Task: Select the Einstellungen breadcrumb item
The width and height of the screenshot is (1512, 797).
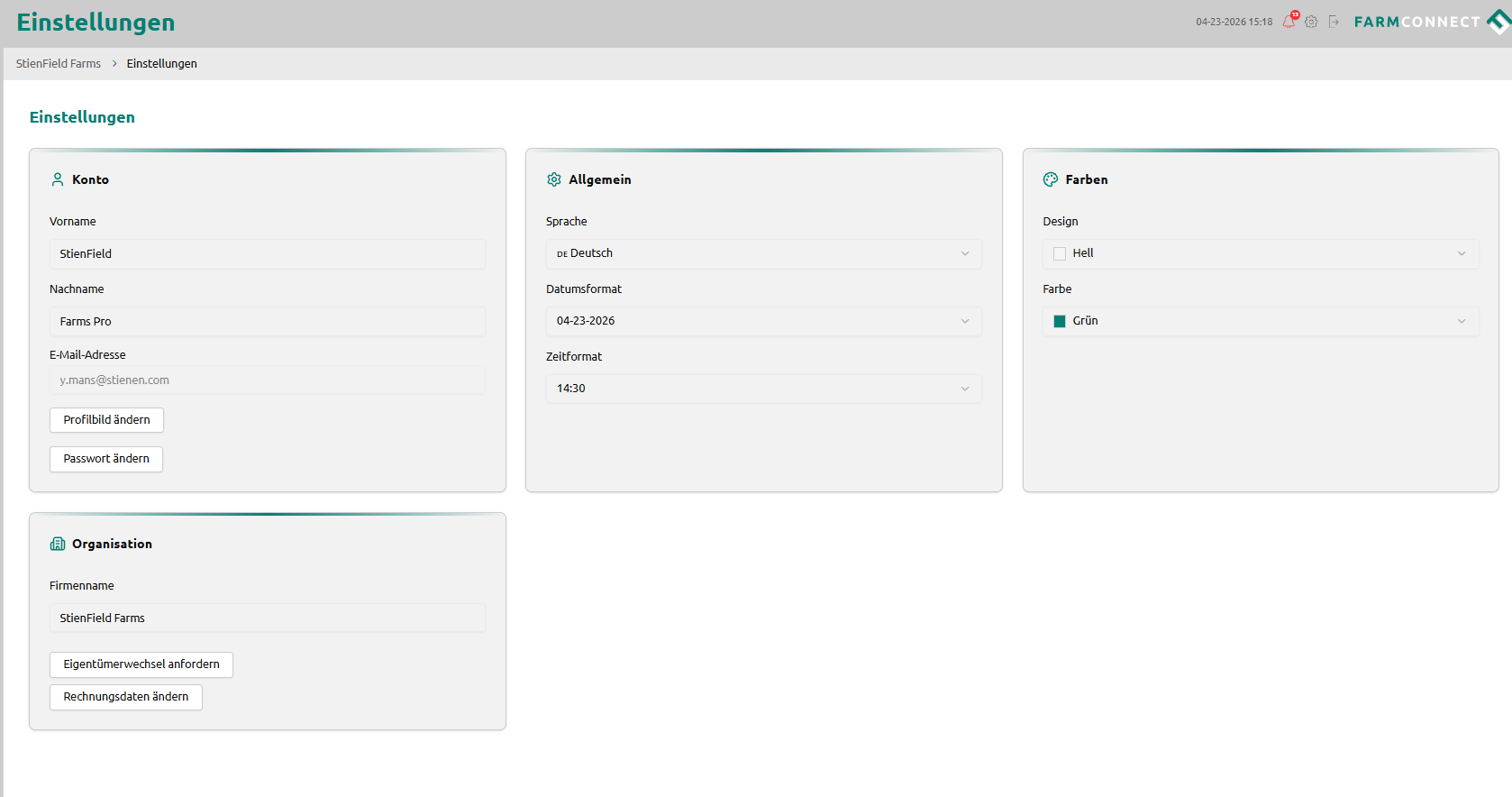Action: point(161,64)
